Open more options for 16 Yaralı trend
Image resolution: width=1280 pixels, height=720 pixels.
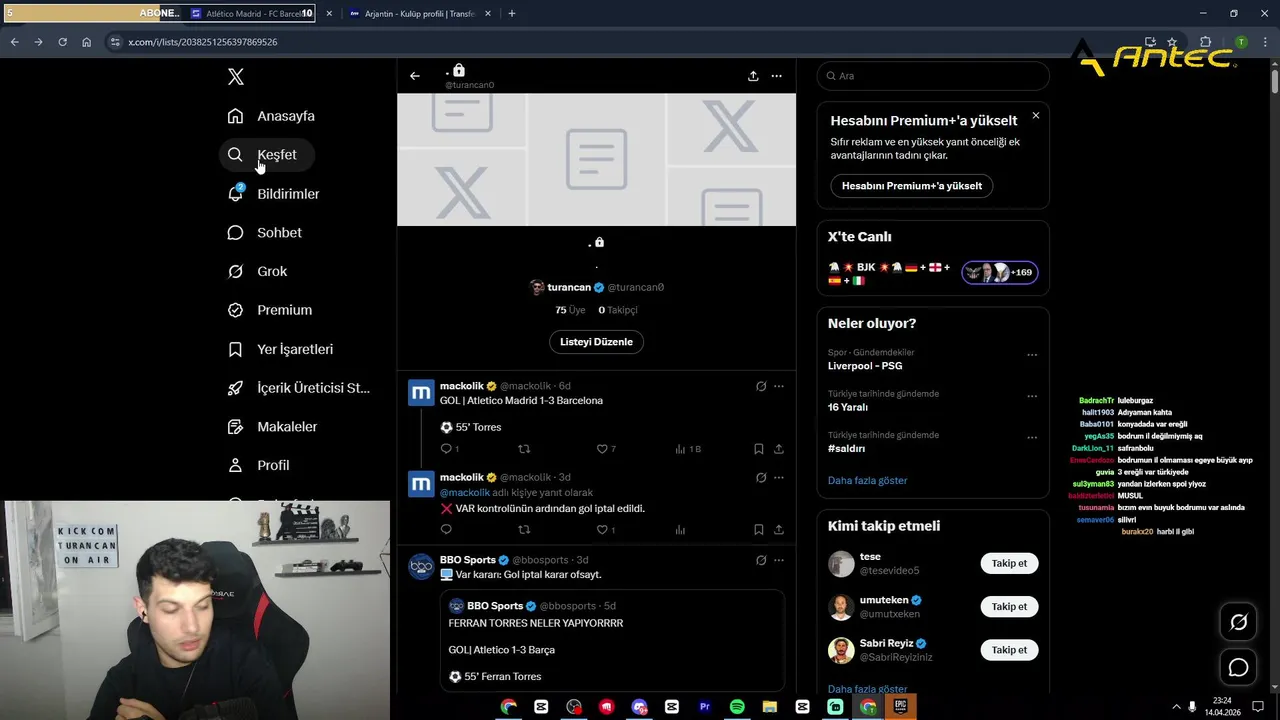tap(1032, 396)
